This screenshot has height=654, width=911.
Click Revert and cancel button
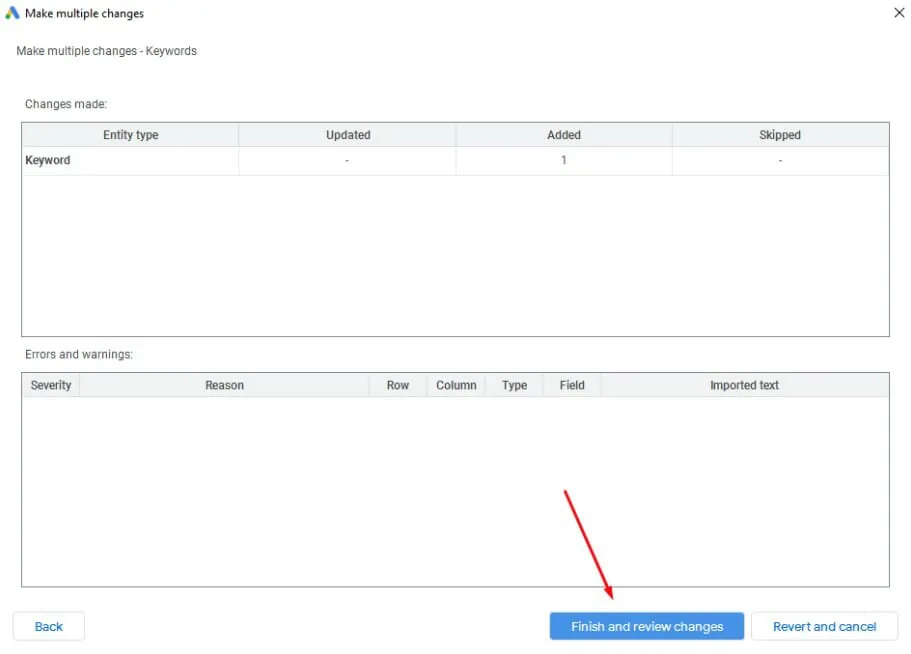pos(824,626)
